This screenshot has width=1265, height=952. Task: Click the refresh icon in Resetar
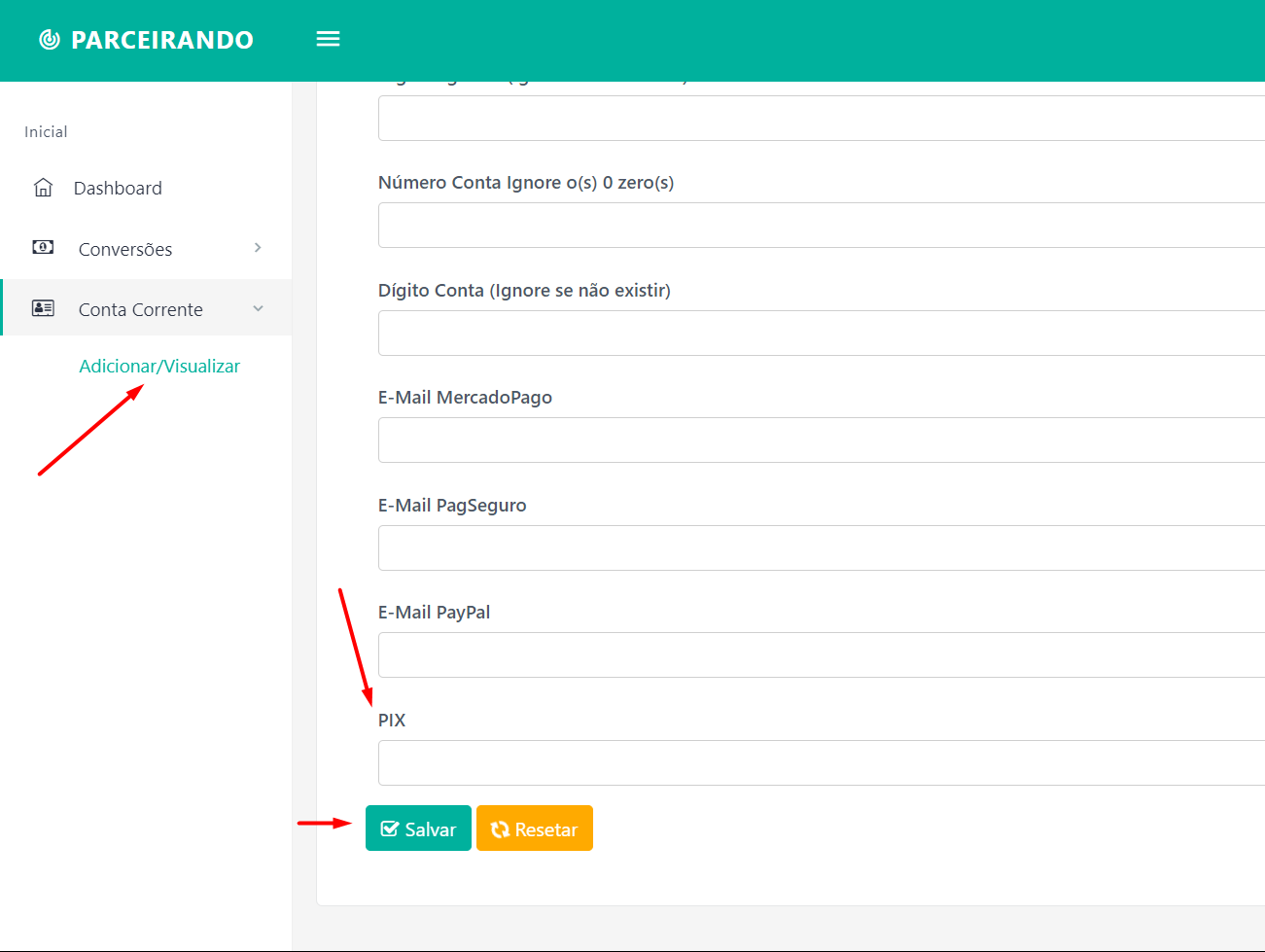click(x=501, y=829)
